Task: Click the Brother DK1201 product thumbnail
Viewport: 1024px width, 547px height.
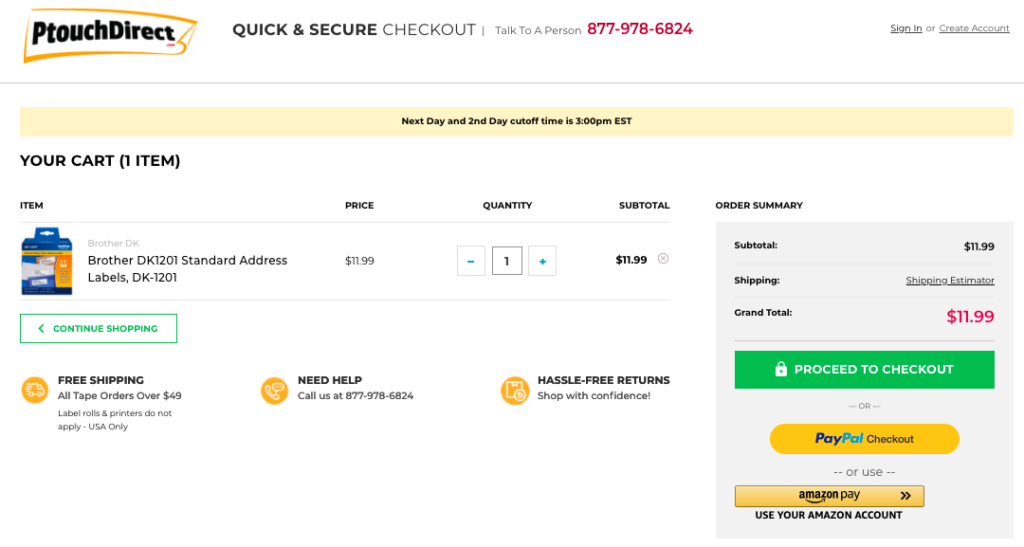Action: pyautogui.click(x=47, y=261)
